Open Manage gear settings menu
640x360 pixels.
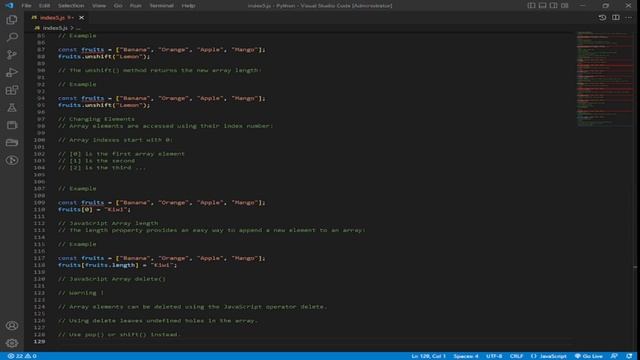(x=12, y=343)
